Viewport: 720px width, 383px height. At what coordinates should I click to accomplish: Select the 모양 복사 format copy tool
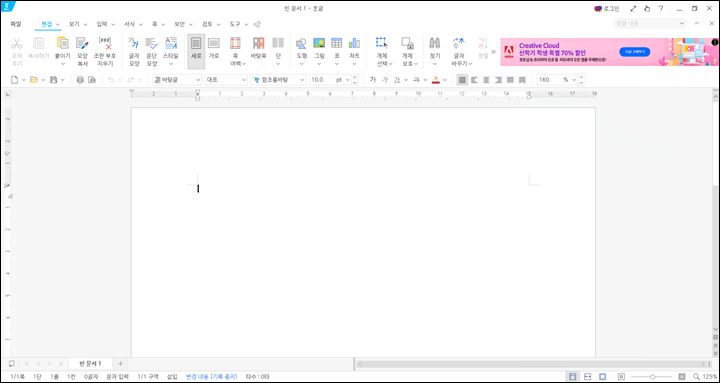[82, 51]
